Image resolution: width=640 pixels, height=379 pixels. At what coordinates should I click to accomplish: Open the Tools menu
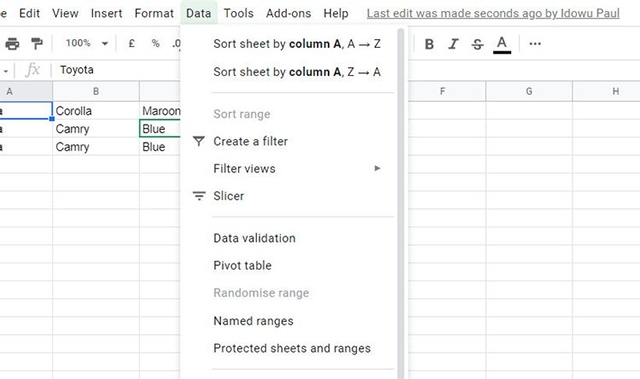238,13
